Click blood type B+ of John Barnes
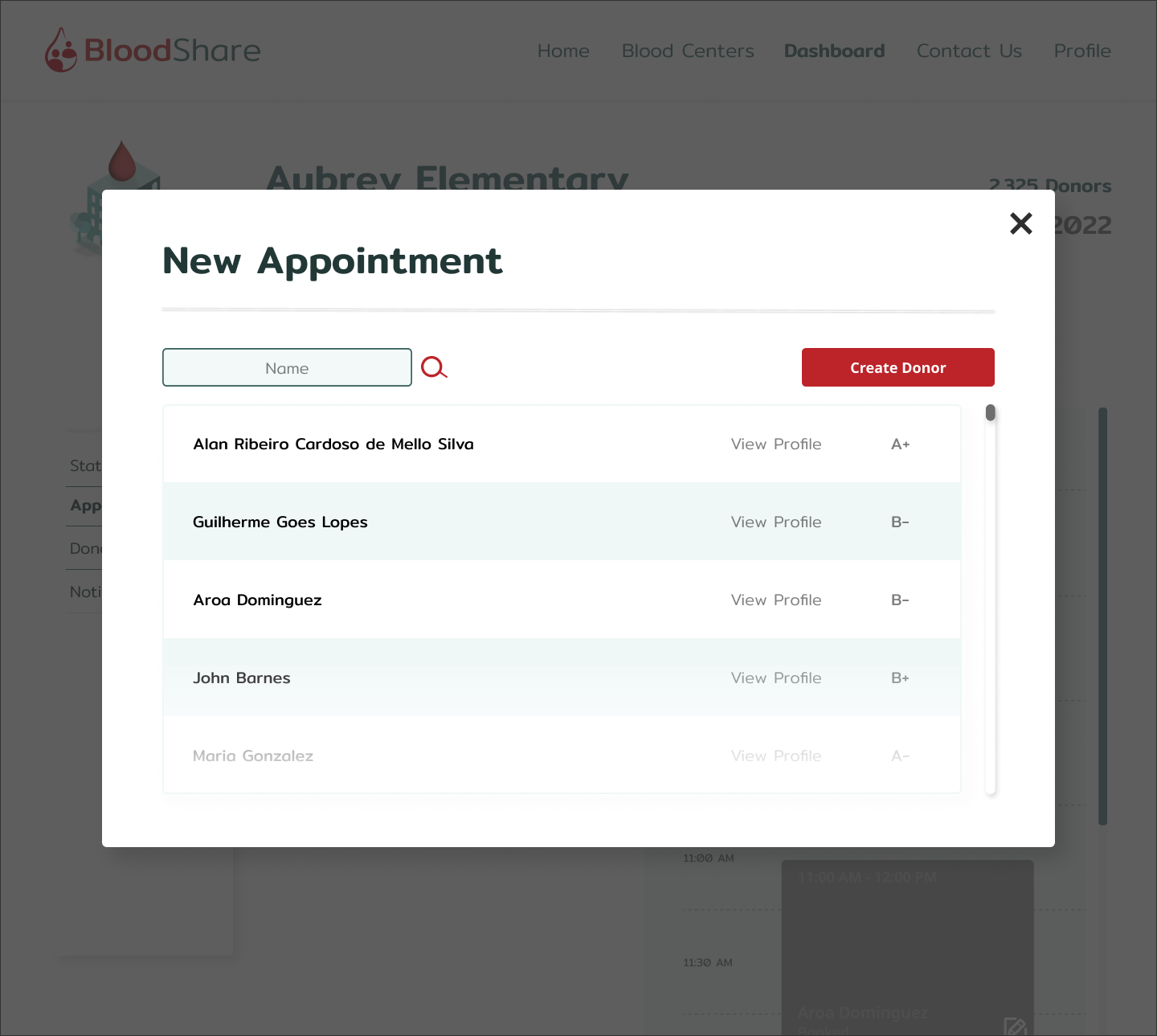 coord(900,678)
